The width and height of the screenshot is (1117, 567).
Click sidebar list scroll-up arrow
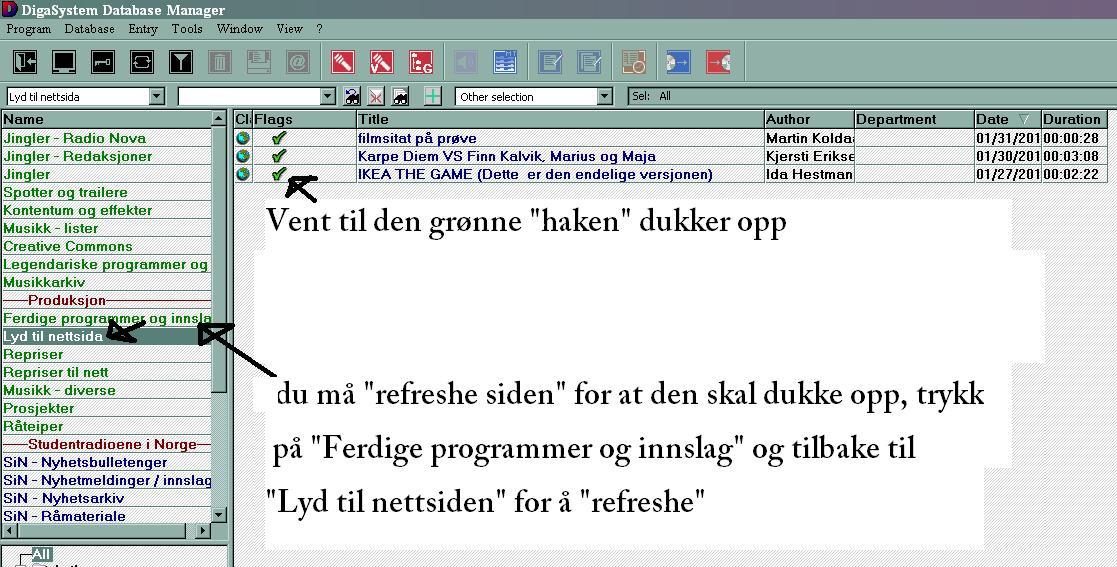click(219, 119)
